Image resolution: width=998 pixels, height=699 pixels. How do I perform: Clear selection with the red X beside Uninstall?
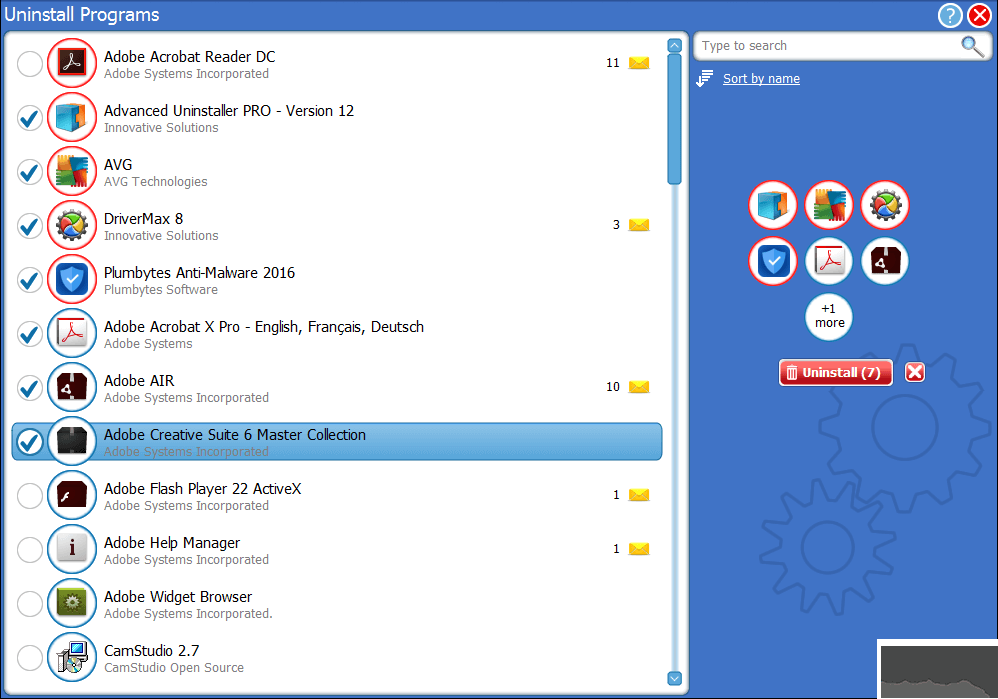point(915,372)
